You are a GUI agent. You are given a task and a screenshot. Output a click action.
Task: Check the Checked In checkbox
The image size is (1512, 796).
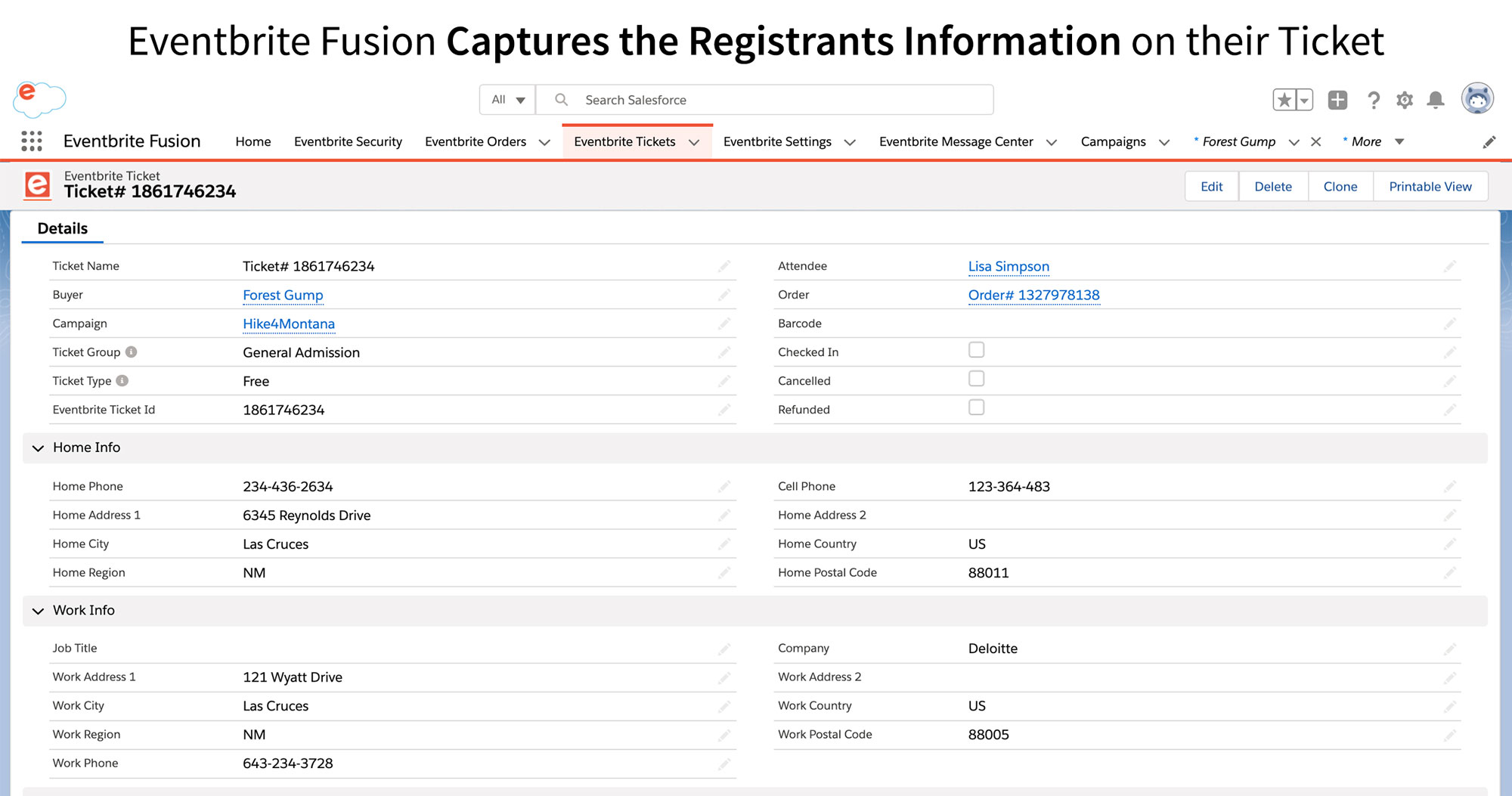click(976, 350)
